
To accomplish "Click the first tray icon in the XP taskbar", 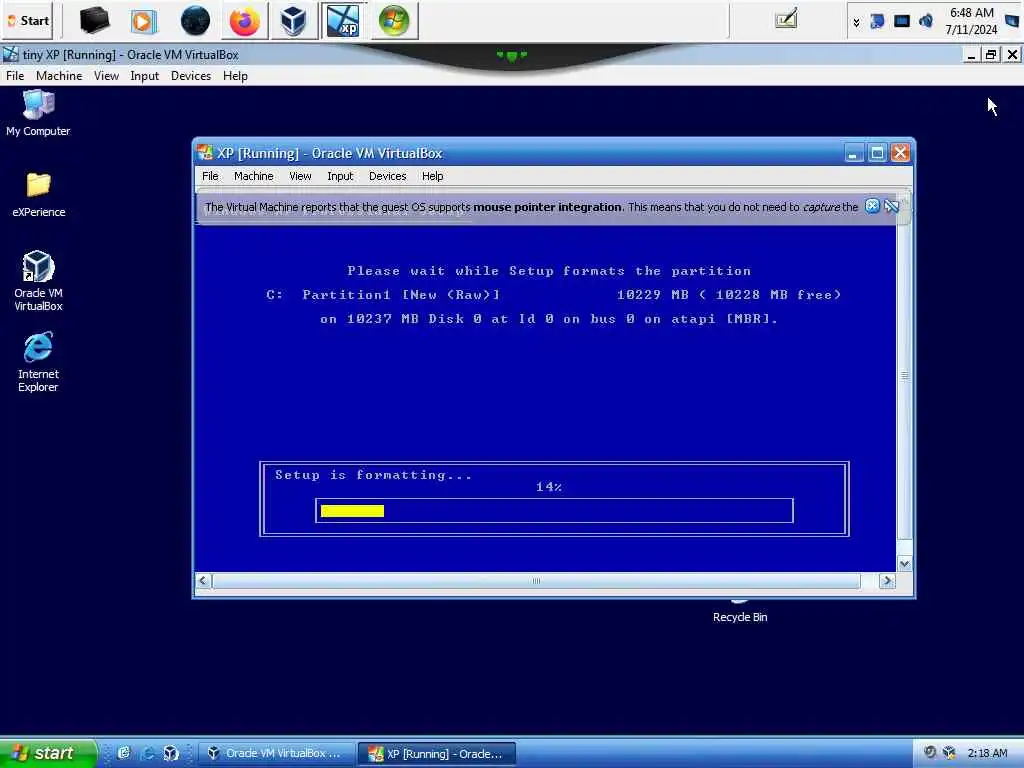I will coord(930,752).
